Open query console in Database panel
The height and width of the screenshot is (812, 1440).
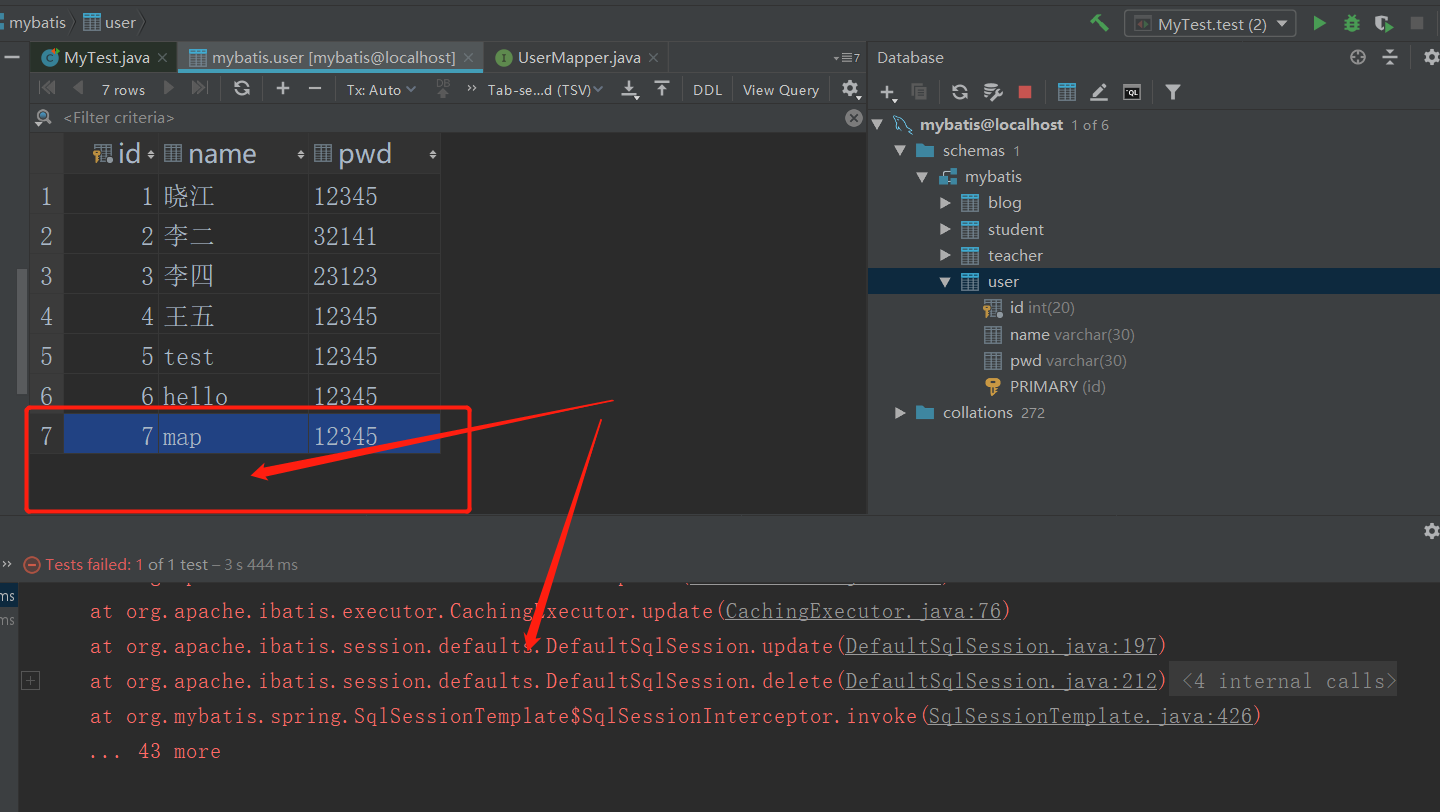pyautogui.click(x=1131, y=92)
